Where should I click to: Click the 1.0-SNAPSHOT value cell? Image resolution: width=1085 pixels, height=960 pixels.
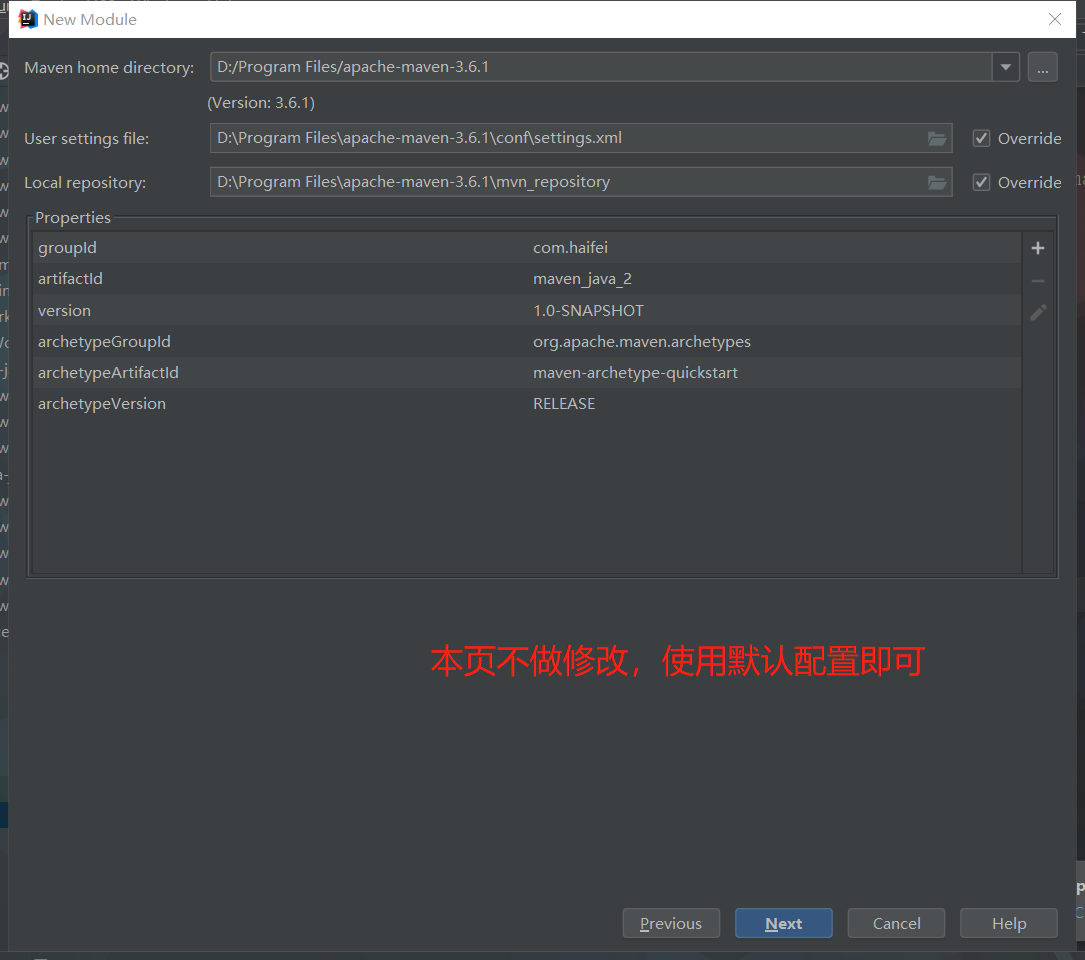tap(588, 311)
